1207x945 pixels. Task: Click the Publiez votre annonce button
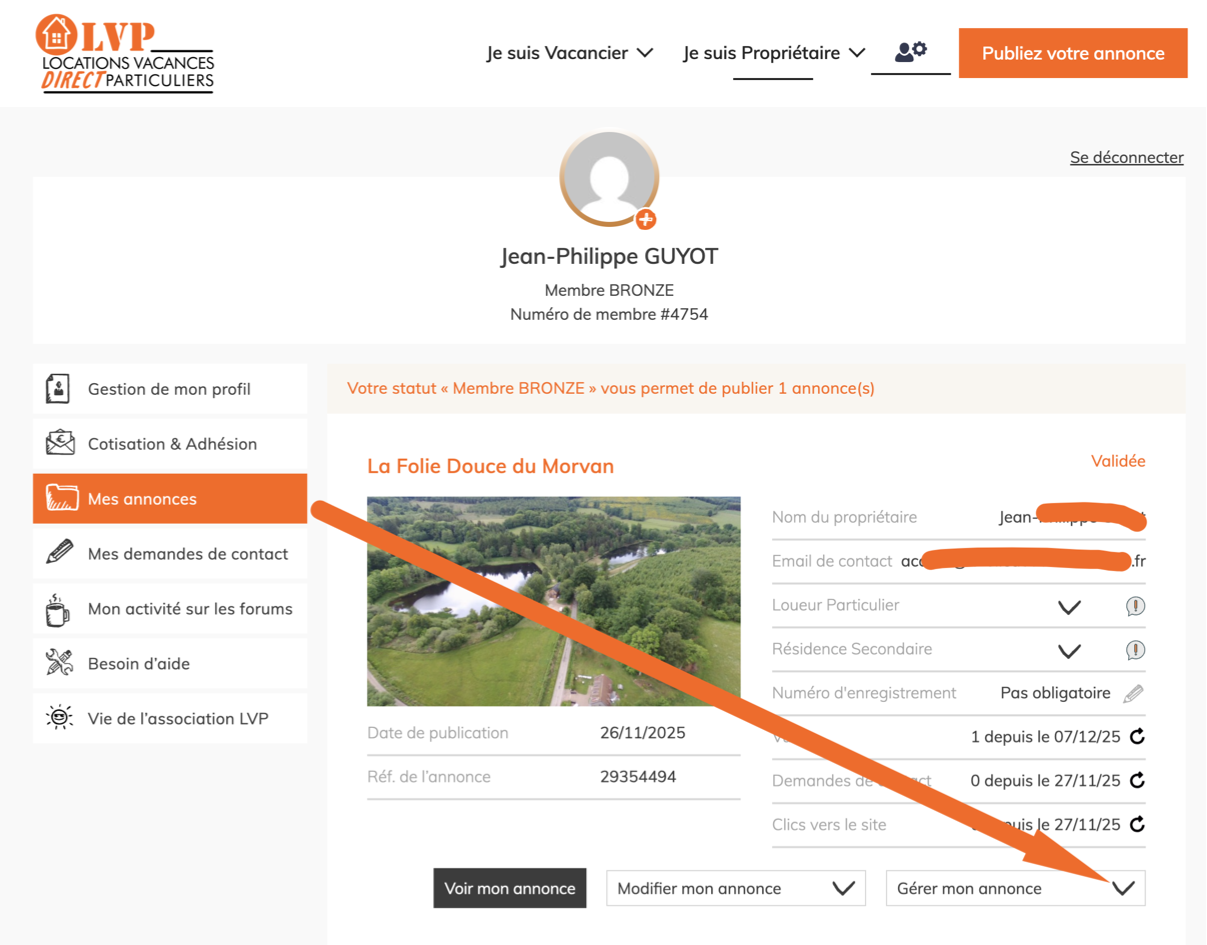pos(1073,53)
